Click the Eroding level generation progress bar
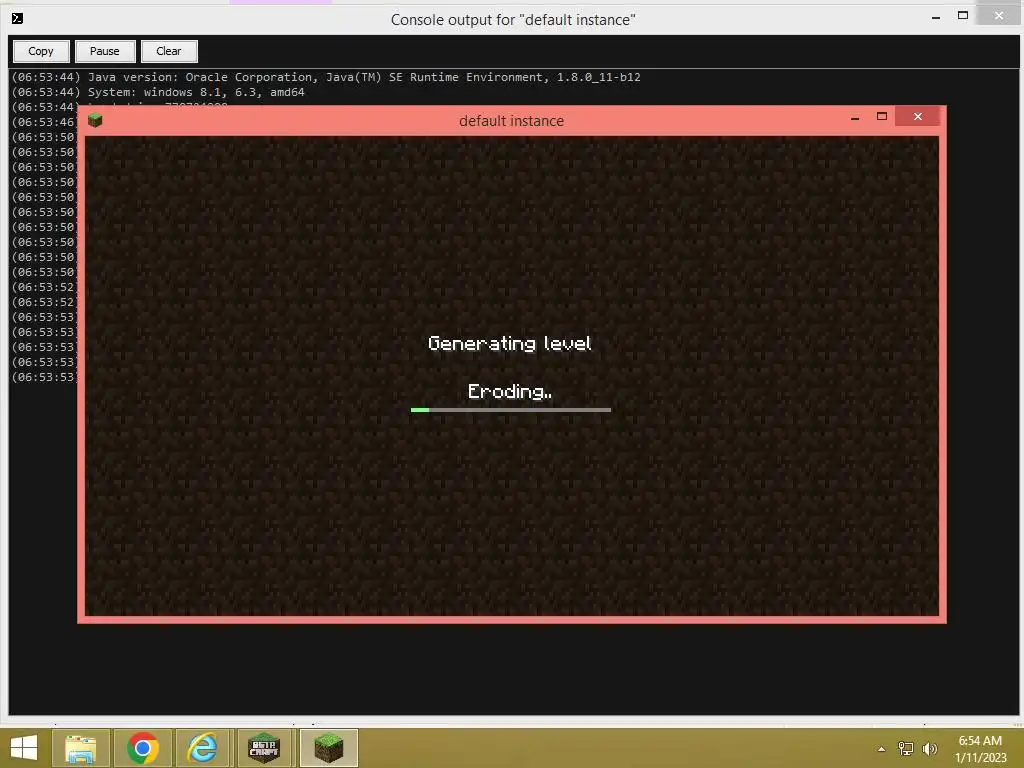 pos(511,410)
